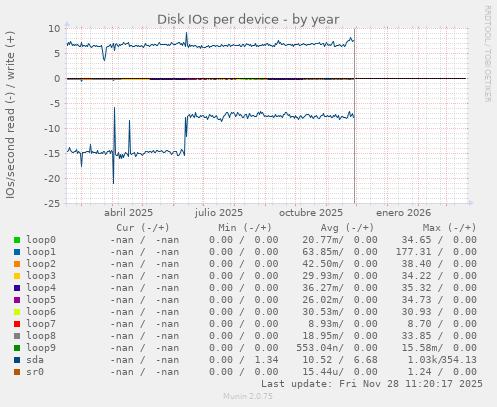Image resolution: width=497 pixels, height=407 pixels.
Task: Click the 'enero 2026' x-axis label
Action: [x=403, y=213]
